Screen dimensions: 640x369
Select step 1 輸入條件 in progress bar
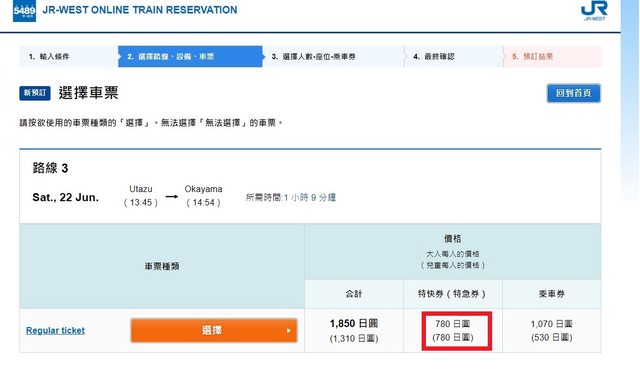(x=69, y=56)
